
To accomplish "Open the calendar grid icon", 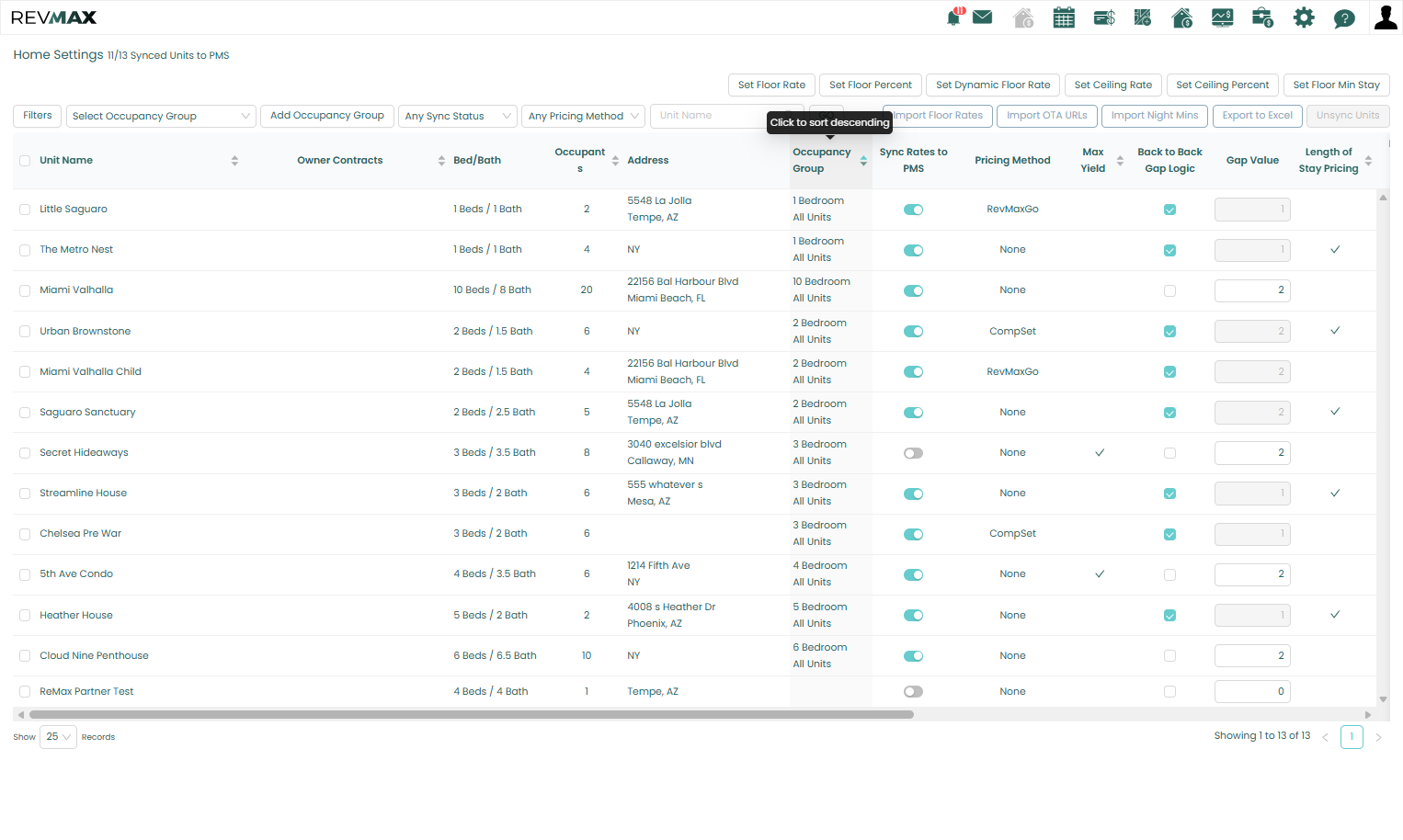I will click(x=1064, y=17).
